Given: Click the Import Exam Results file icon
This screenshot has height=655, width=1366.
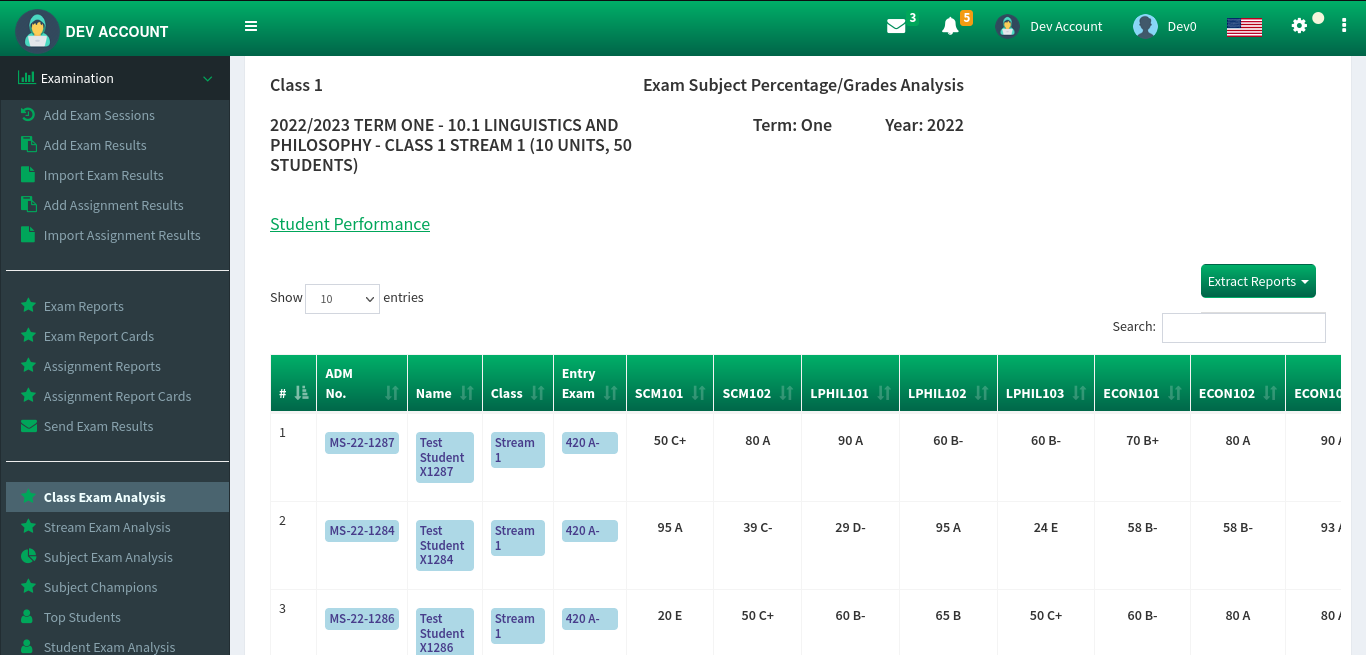Looking at the screenshot, I should click(27, 175).
